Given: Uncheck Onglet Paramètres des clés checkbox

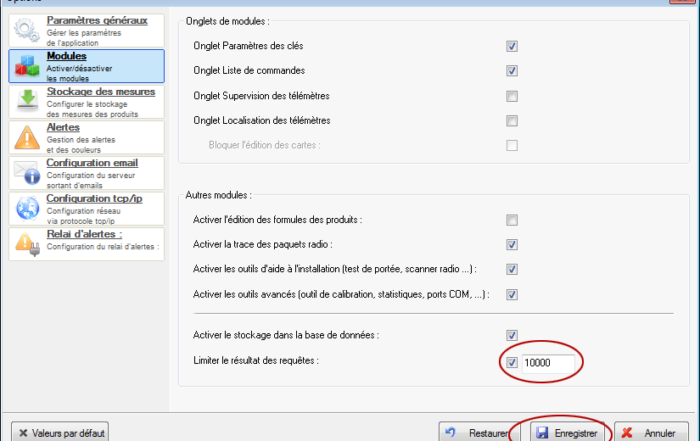Looking at the screenshot, I should point(512,46).
